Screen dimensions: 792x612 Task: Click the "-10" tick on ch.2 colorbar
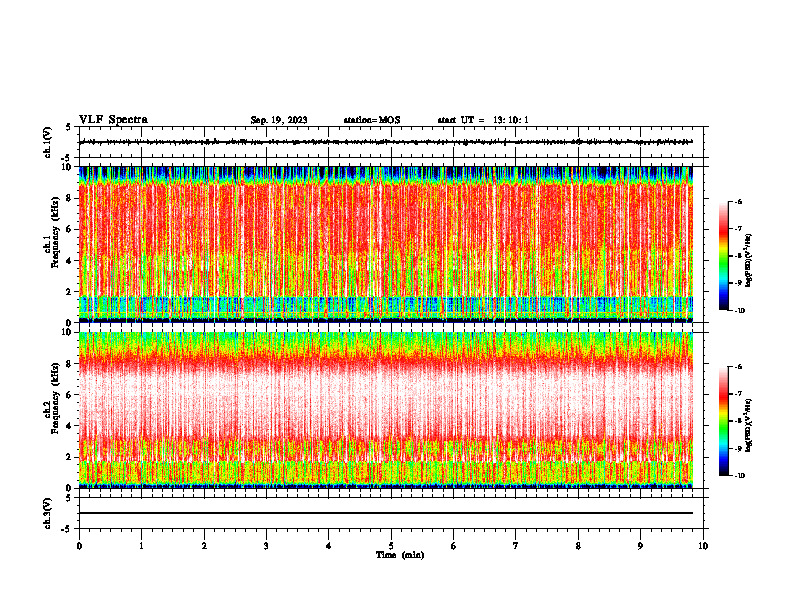[739, 476]
